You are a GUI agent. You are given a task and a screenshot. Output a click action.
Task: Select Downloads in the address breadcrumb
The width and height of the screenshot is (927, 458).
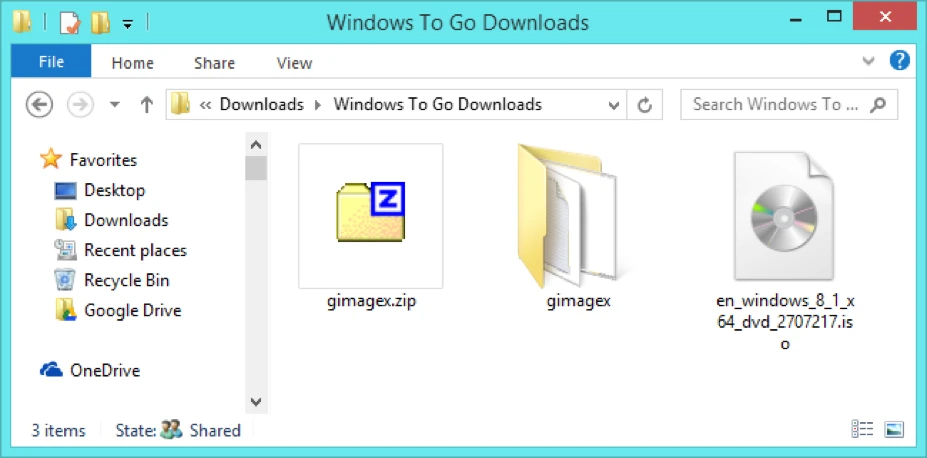[261, 105]
